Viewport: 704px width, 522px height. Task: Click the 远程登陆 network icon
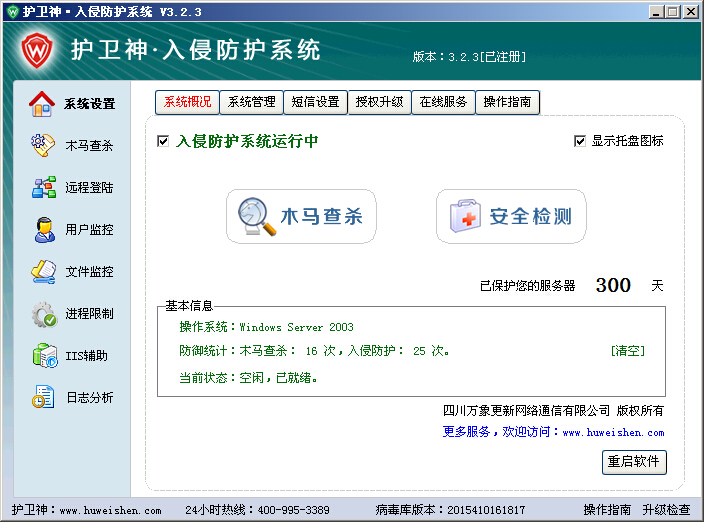click(44, 187)
